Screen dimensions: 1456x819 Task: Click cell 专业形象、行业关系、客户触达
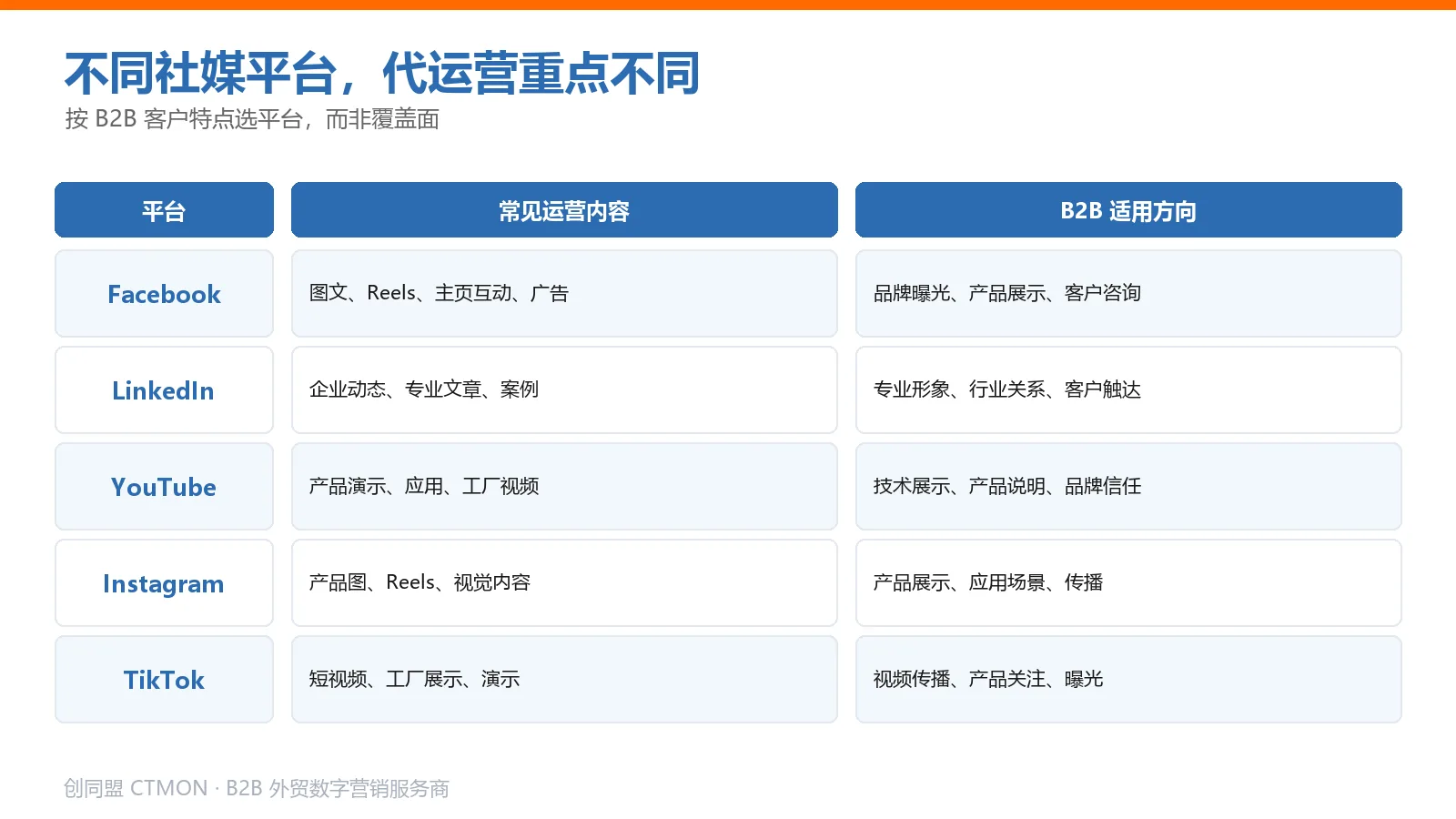(x=1128, y=390)
